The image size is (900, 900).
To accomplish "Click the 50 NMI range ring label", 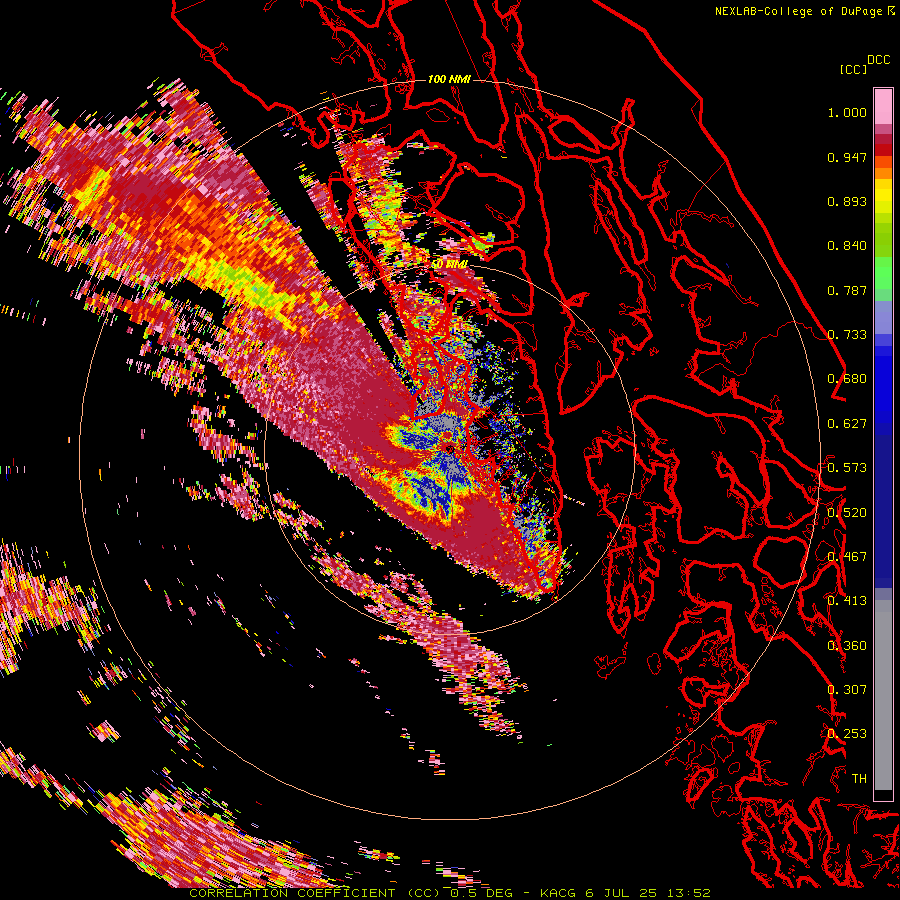I will click(449, 264).
